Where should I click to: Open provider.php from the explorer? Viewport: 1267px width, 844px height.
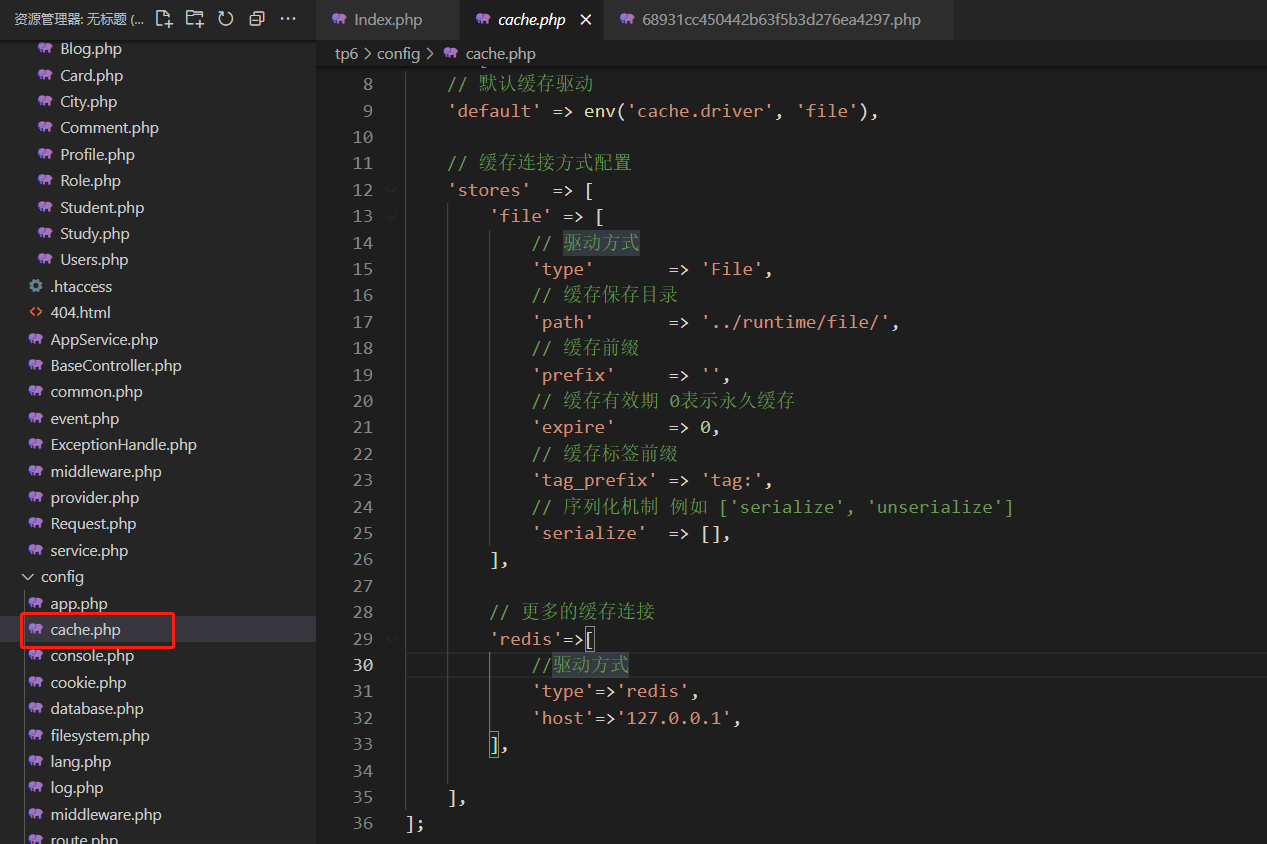[95, 498]
